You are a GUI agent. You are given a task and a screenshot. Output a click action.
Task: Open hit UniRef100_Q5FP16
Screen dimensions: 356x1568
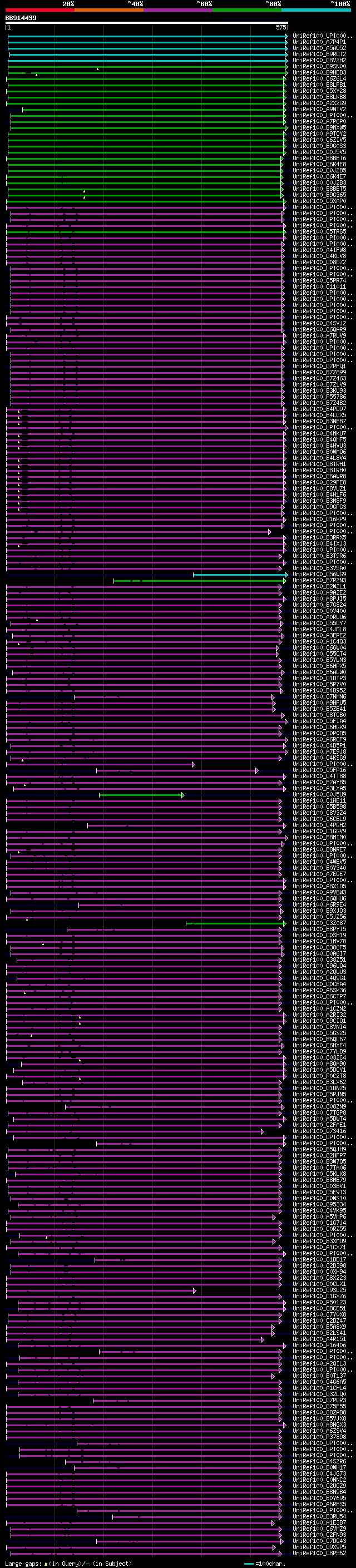(x=319, y=770)
